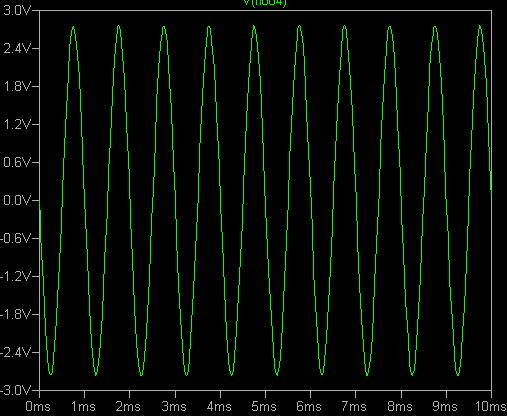Click the 10ms time axis label
The image size is (507, 416).
click(x=491, y=406)
